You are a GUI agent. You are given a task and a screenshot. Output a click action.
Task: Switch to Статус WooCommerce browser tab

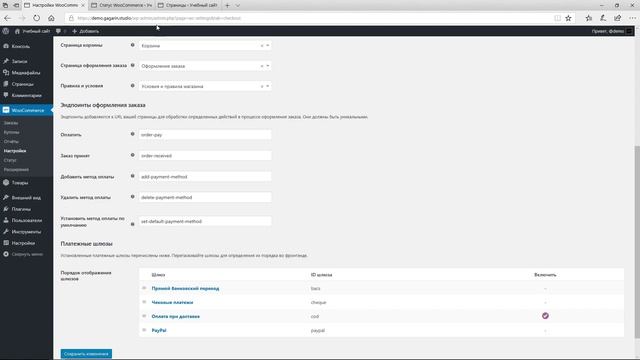click(122, 5)
